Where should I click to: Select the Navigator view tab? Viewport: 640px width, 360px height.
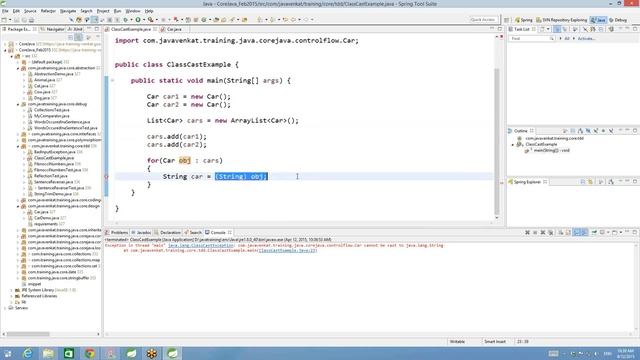coord(53,29)
